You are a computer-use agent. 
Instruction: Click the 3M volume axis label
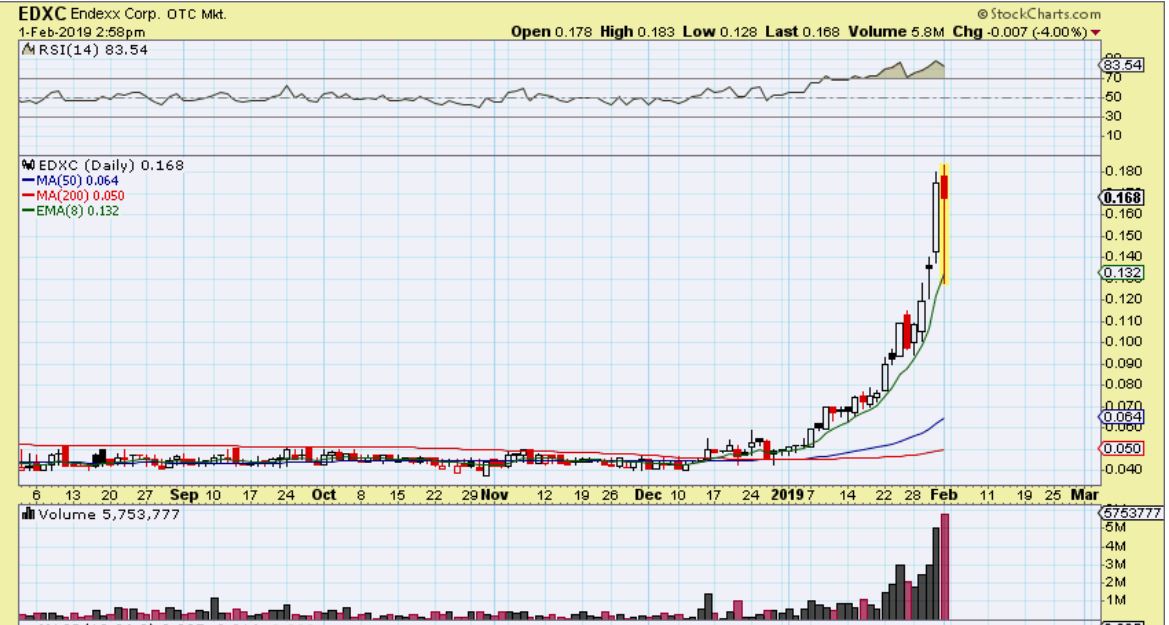(1116, 564)
